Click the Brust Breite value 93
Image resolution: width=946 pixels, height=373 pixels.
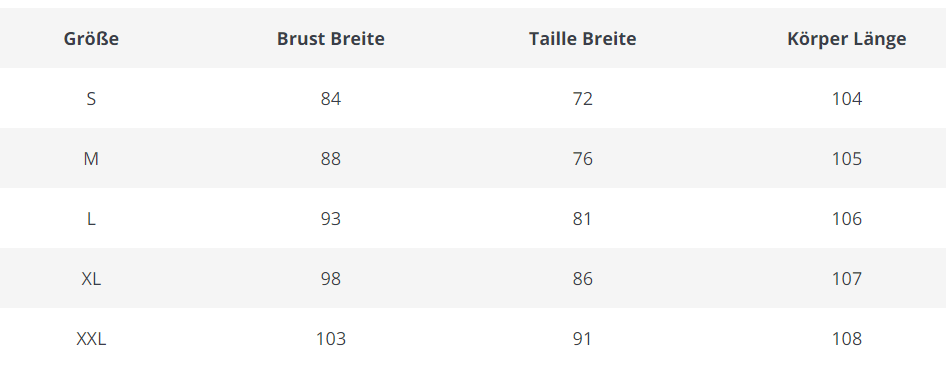331,218
